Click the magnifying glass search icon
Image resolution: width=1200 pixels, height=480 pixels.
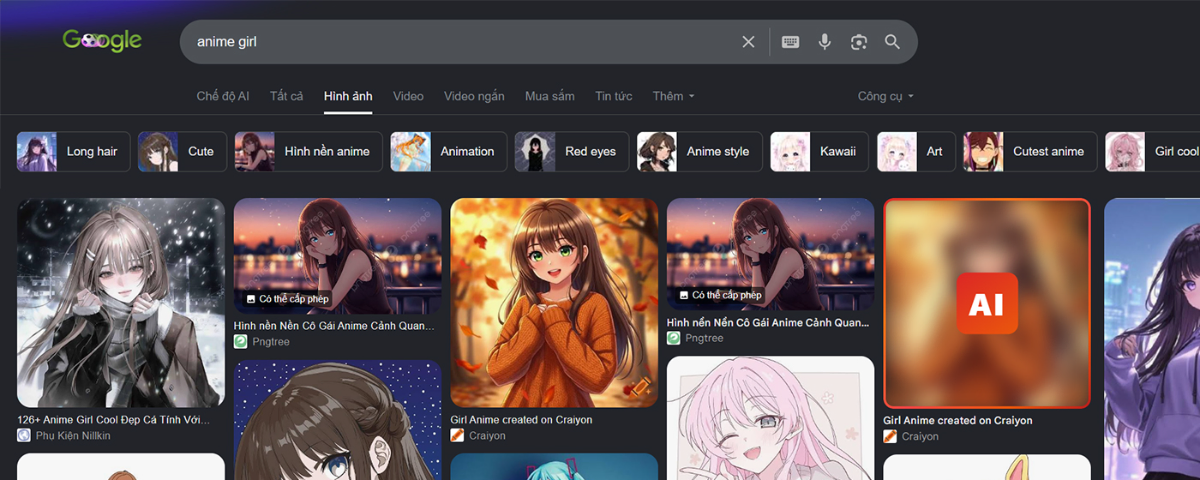(x=892, y=42)
